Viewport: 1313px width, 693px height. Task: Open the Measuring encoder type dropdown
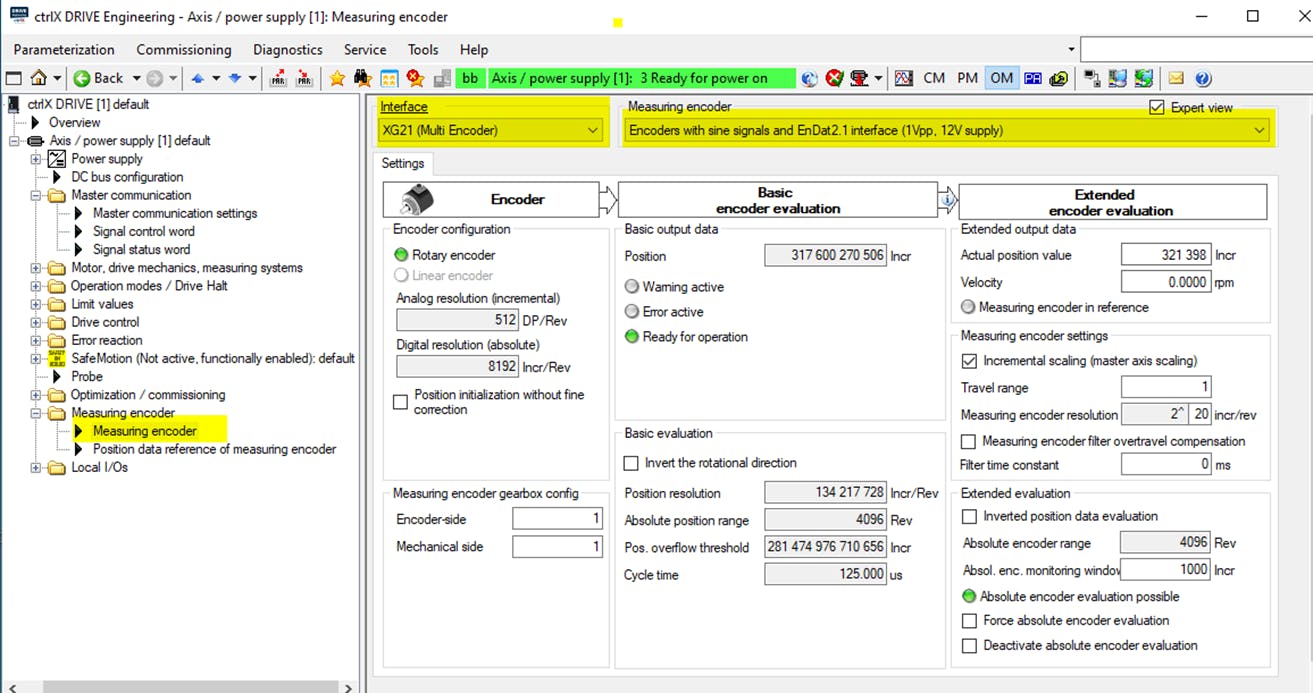coord(1257,130)
